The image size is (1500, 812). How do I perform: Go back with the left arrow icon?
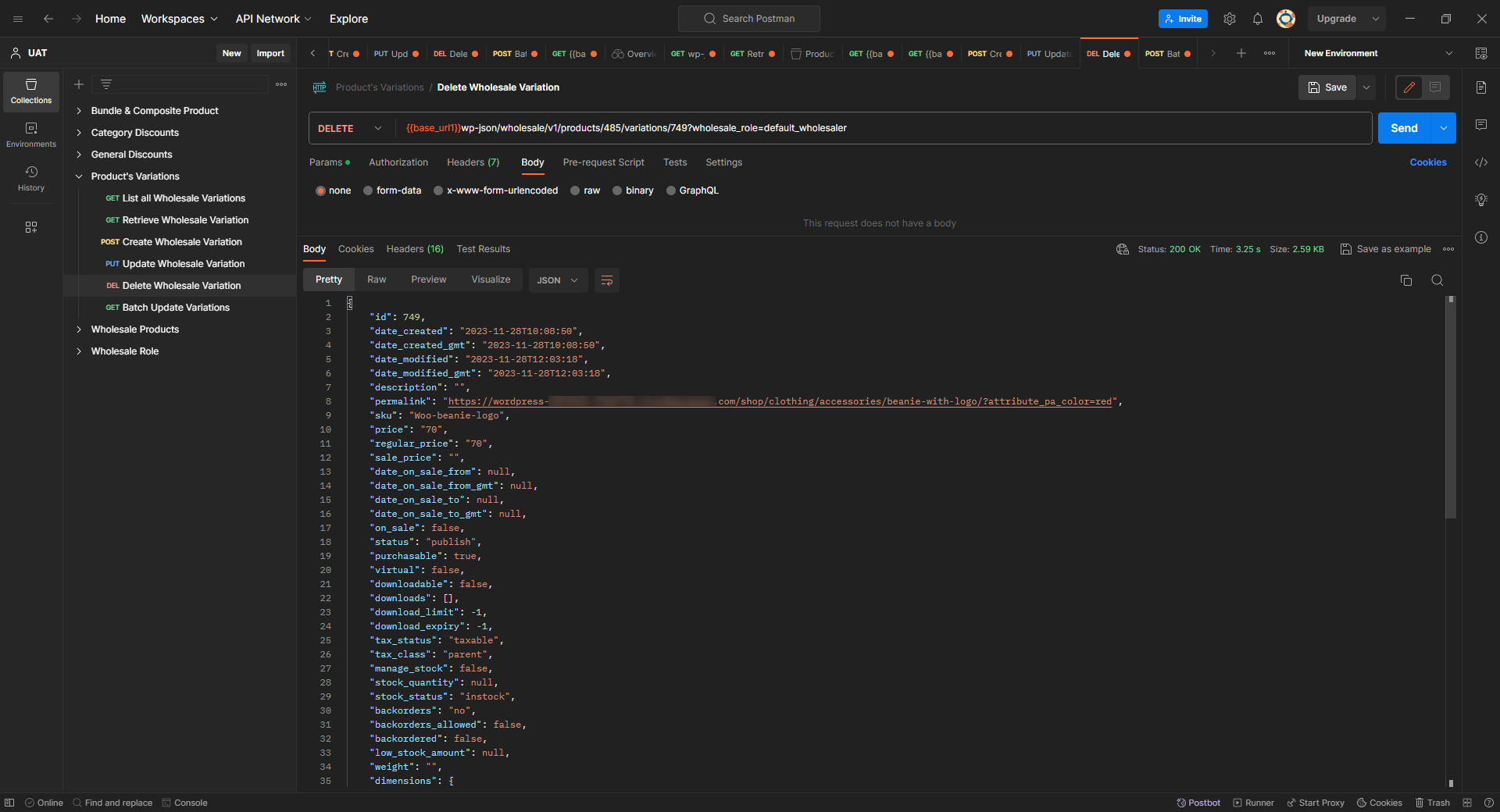[x=48, y=19]
